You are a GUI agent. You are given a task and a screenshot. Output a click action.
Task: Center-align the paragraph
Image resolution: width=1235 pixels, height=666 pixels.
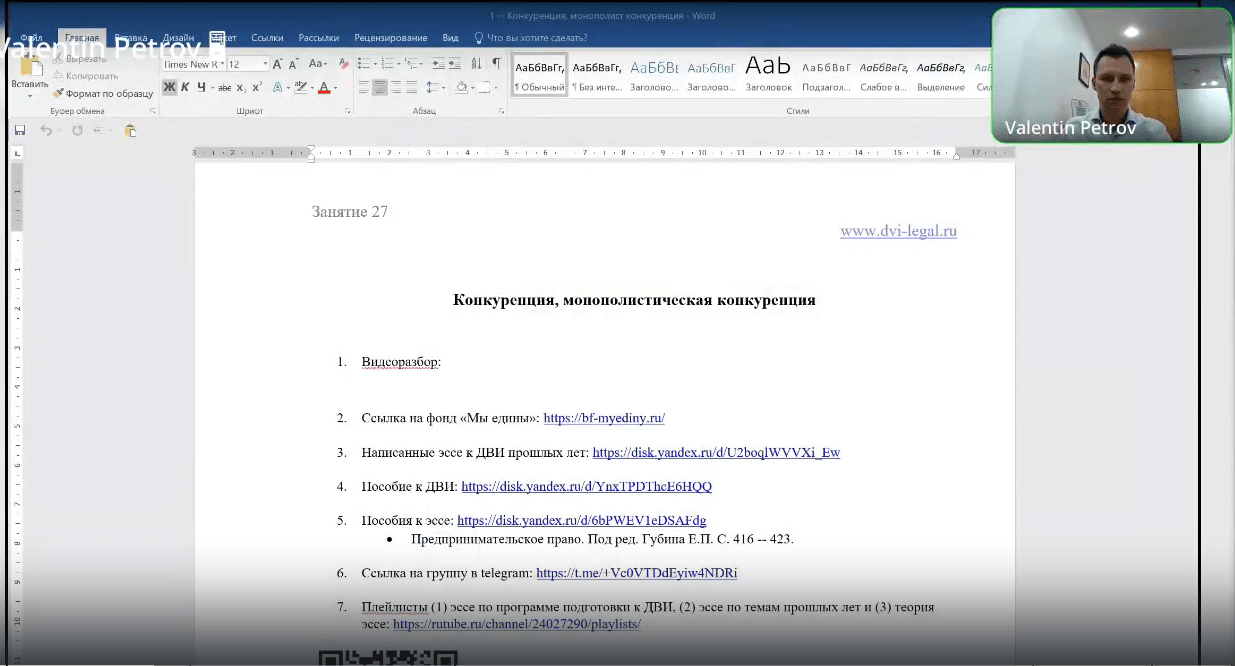(x=381, y=88)
